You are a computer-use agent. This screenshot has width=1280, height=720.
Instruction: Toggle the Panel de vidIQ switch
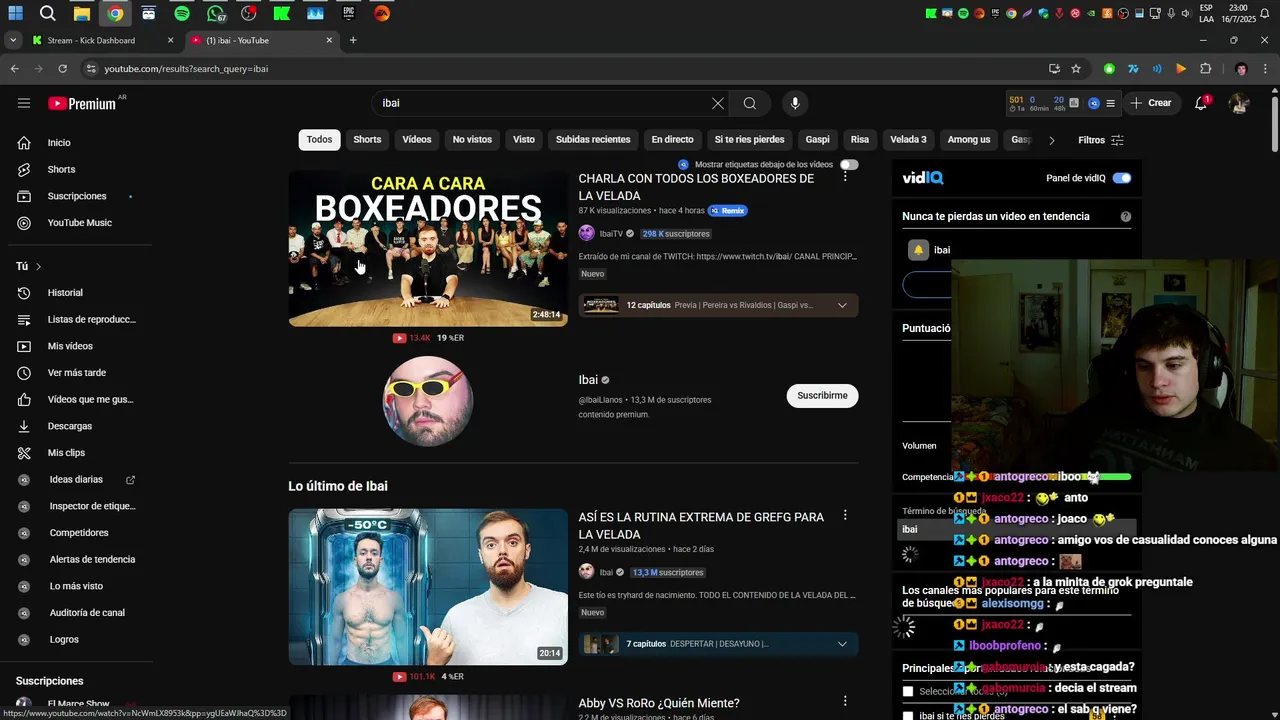1122,178
